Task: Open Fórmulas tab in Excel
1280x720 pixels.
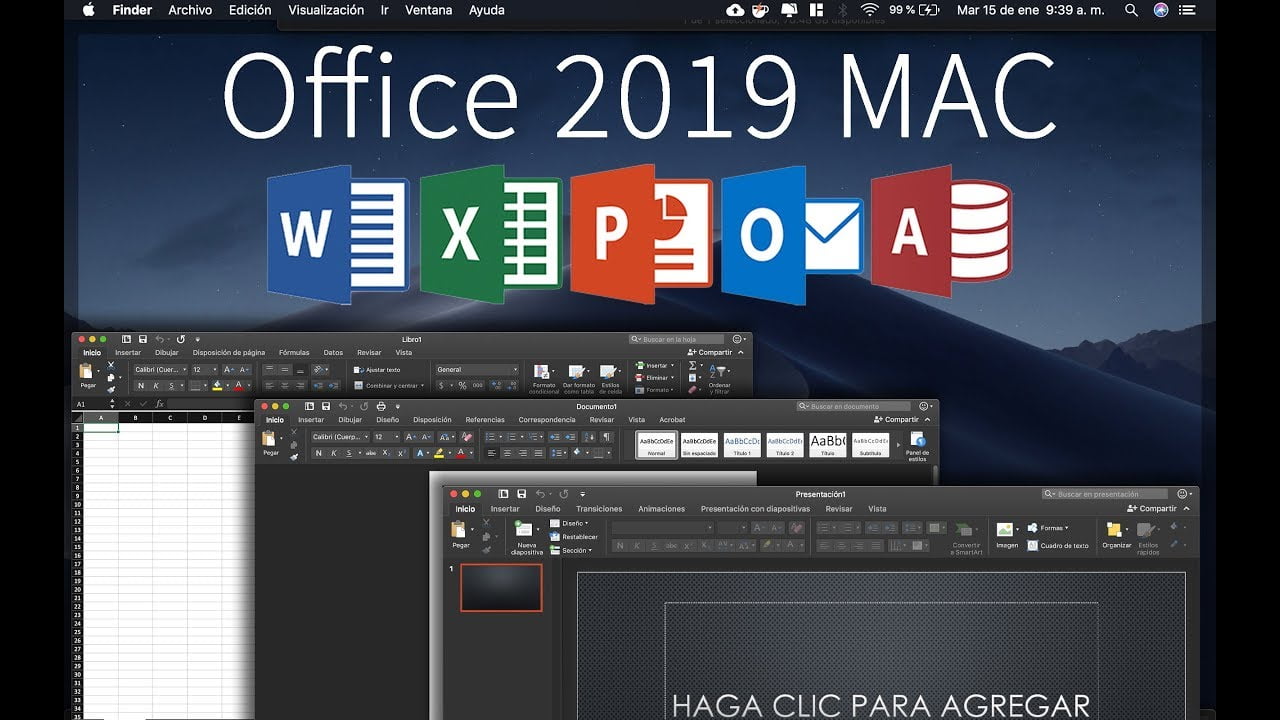Action: [294, 353]
